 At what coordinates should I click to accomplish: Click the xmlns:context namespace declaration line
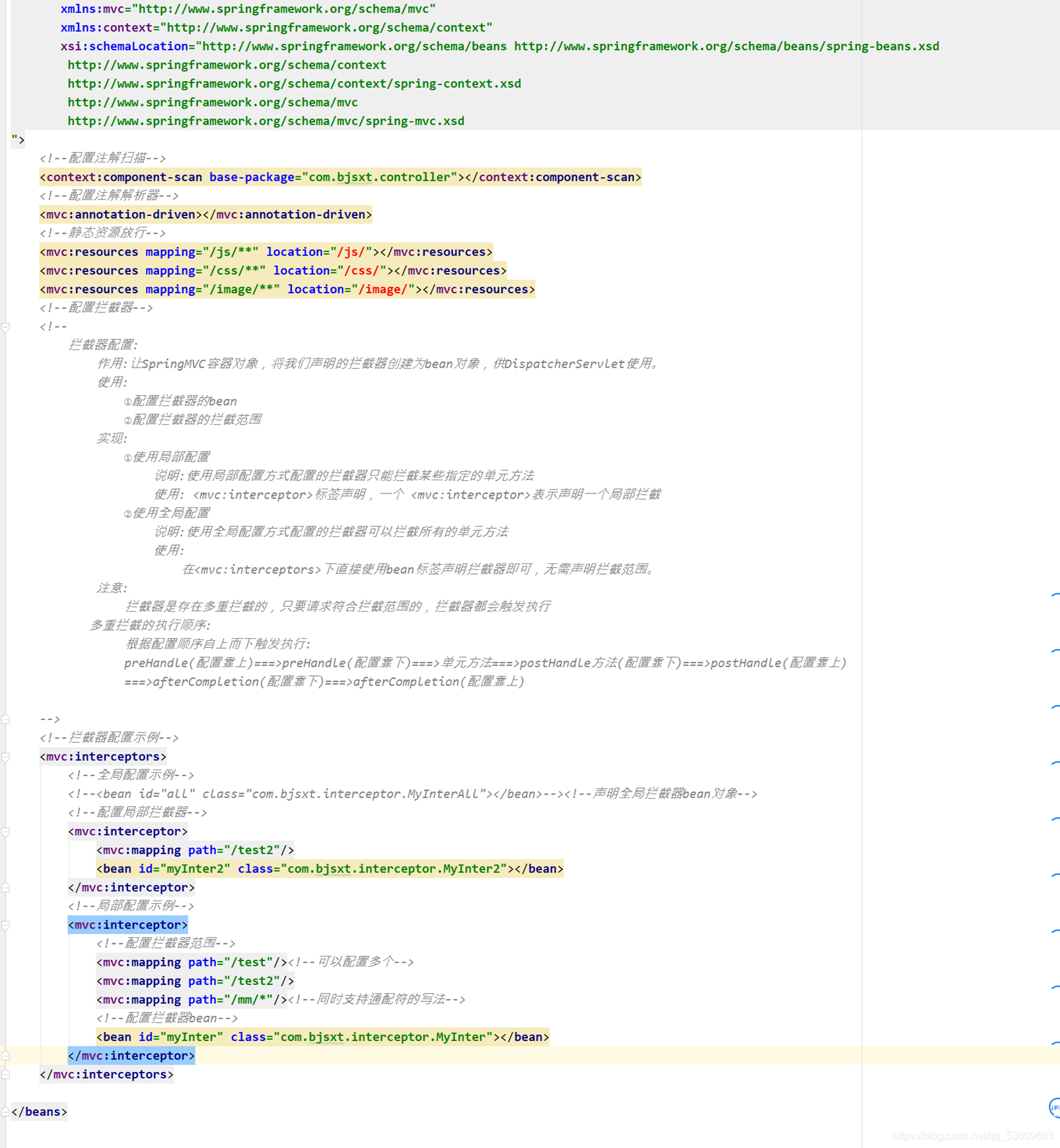(277, 28)
